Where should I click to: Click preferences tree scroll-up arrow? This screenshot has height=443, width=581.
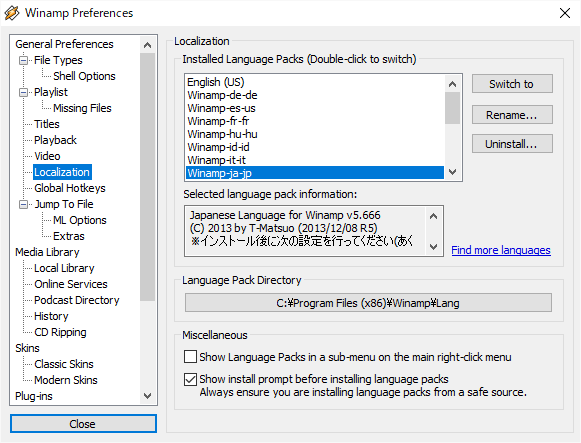[x=147, y=45]
